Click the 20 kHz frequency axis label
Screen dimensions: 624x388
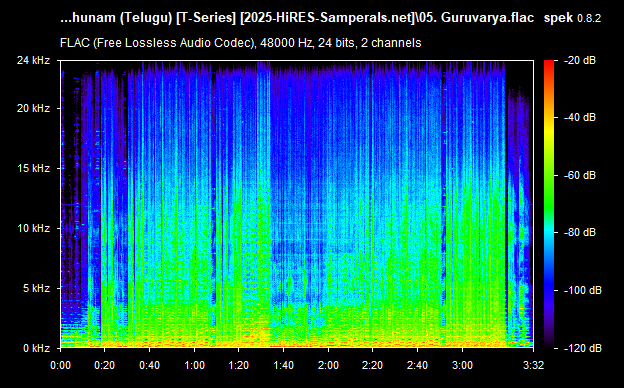point(33,108)
